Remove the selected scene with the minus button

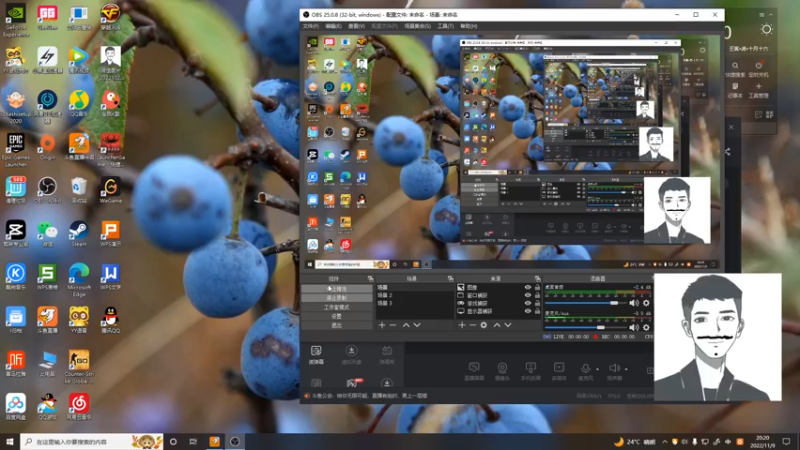click(393, 325)
